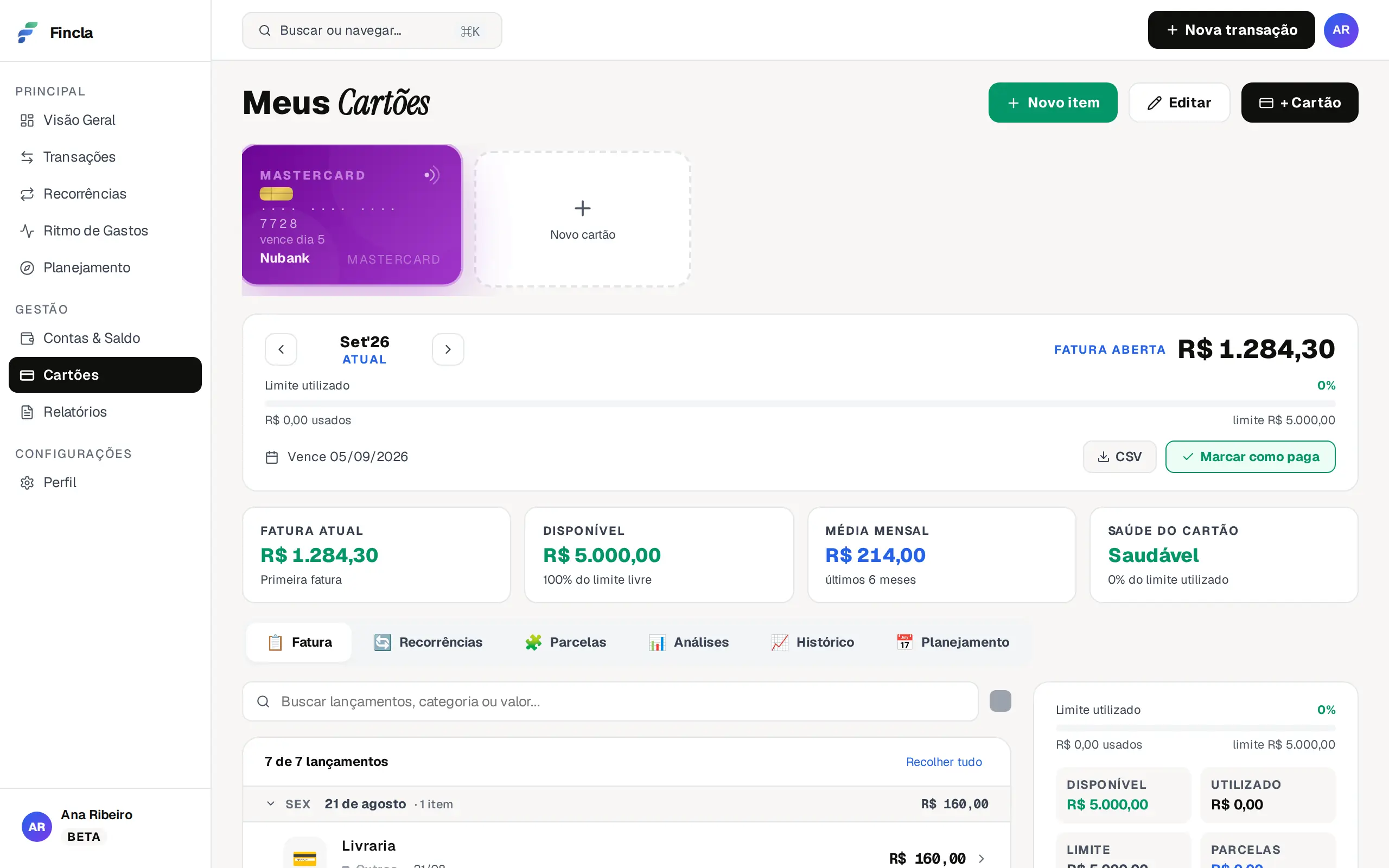Select Cartões in the sidebar
This screenshot has width=1389, height=868.
coord(105,375)
